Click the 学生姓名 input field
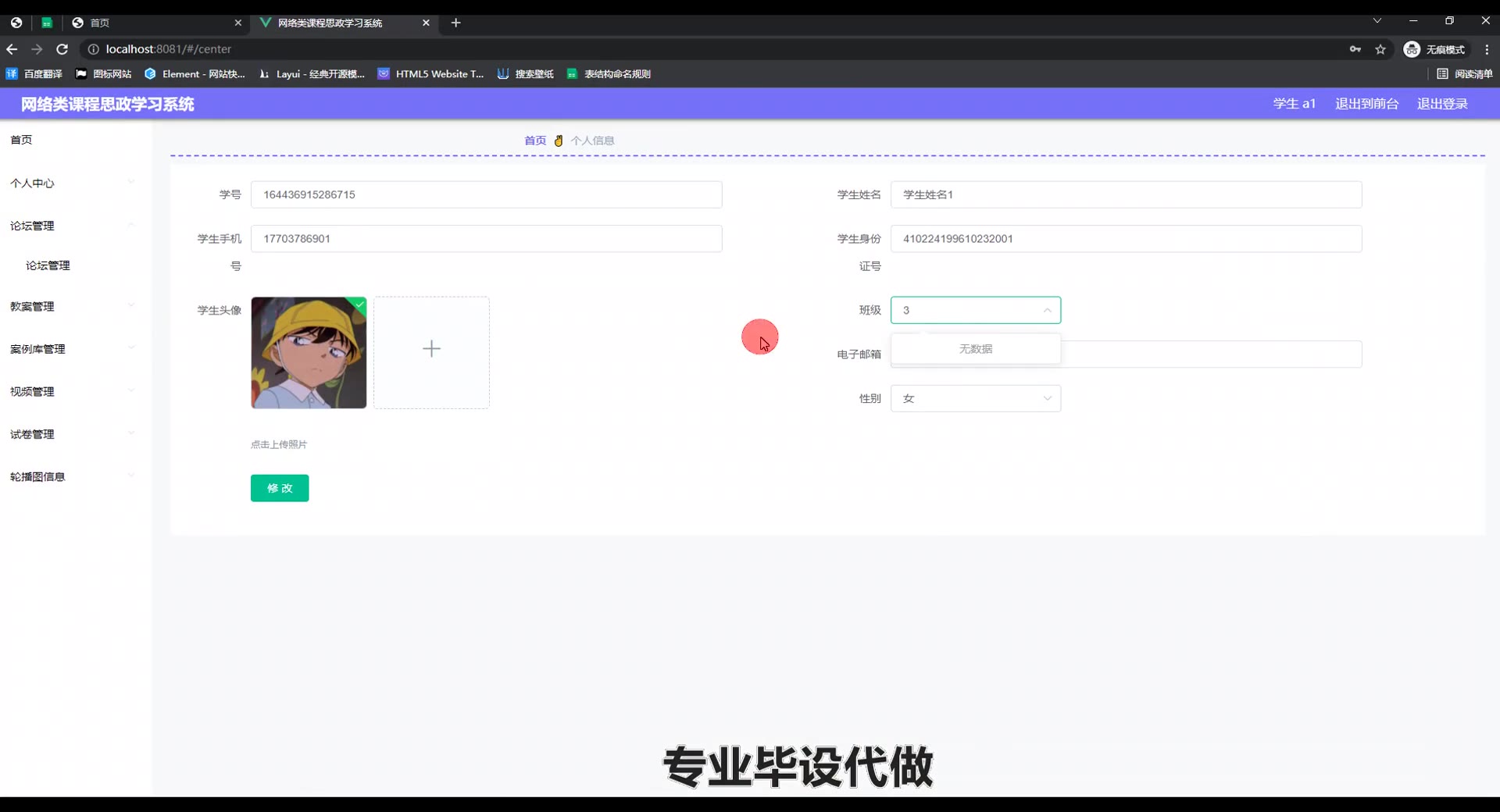The height and width of the screenshot is (812, 1500). [1125, 194]
